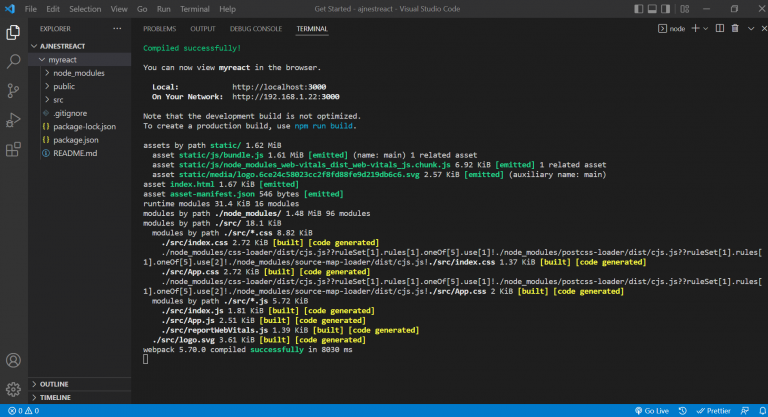The width and height of the screenshot is (768, 417).
Task: Split the terminal panel
Action: pos(721,29)
